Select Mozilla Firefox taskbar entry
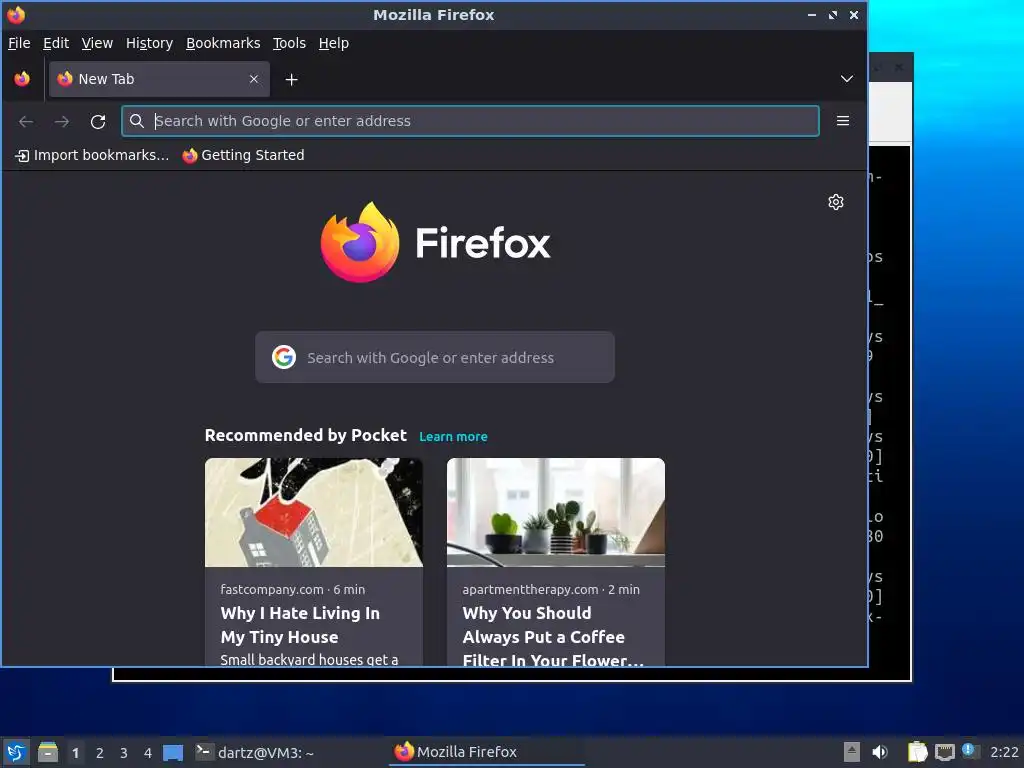Viewport: 1024px width, 768px height. (487, 752)
